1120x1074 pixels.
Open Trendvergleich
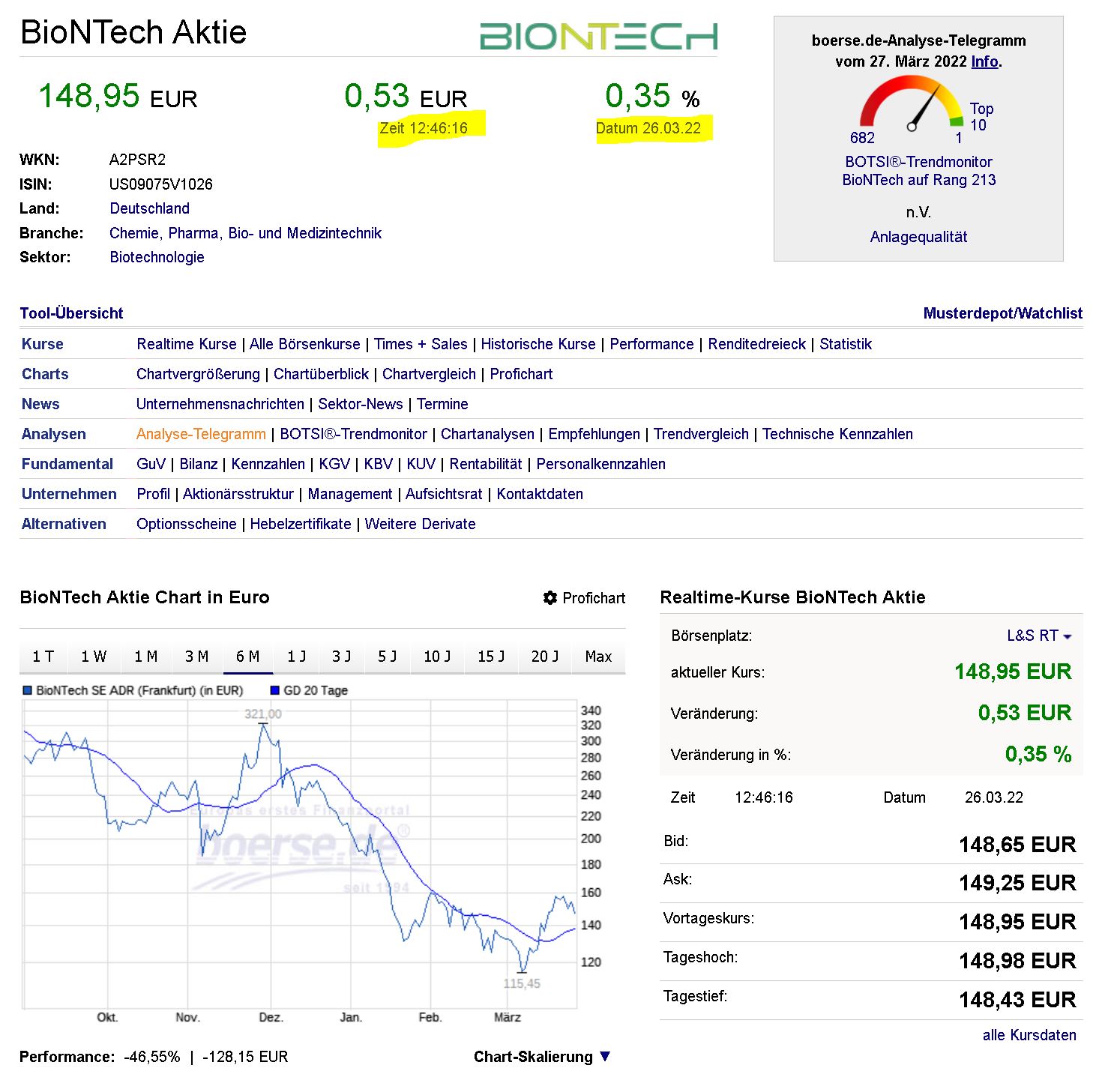[x=701, y=434]
